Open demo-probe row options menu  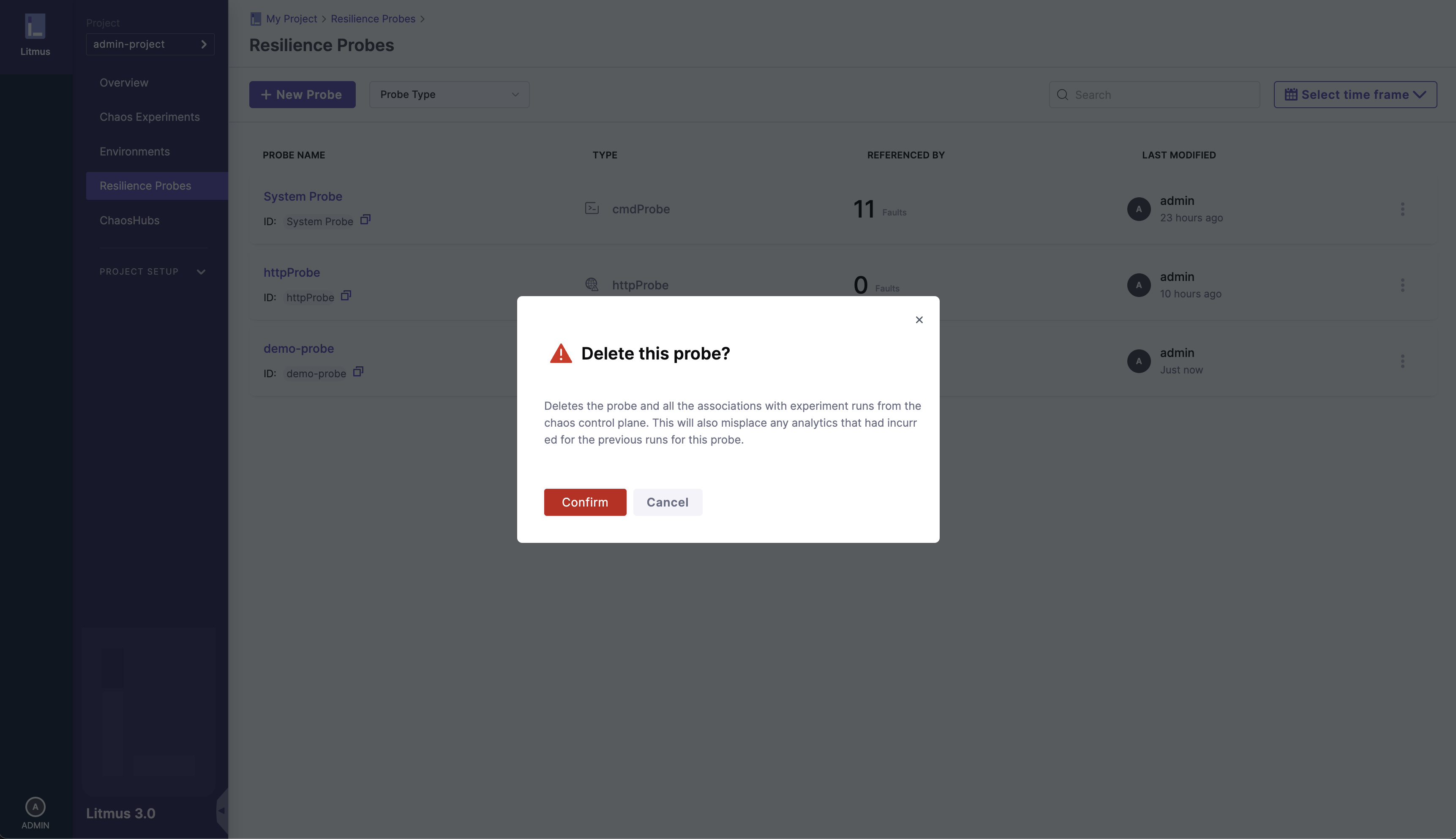pyautogui.click(x=1402, y=361)
